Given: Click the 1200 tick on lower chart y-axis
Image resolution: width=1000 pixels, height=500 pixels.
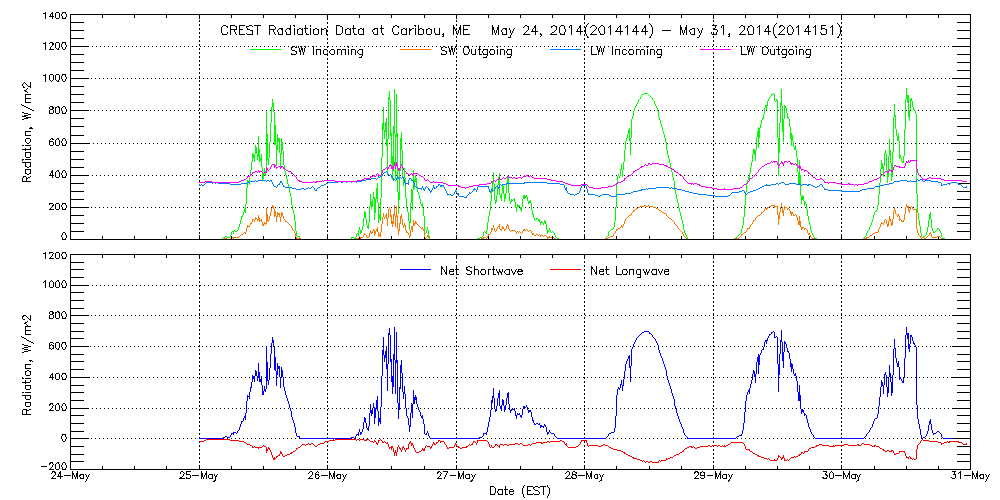Looking at the screenshot, I should 54,256.
